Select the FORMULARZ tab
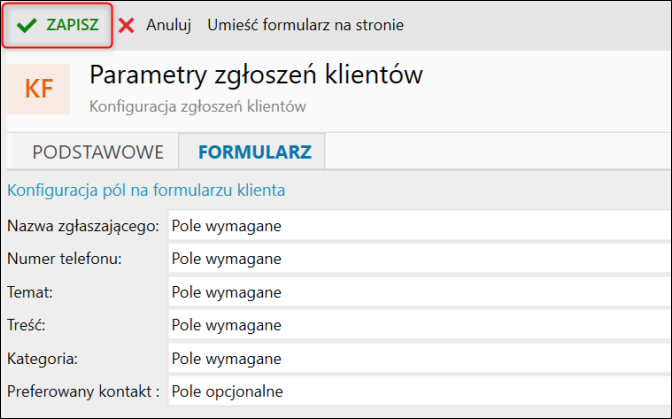 click(254, 152)
